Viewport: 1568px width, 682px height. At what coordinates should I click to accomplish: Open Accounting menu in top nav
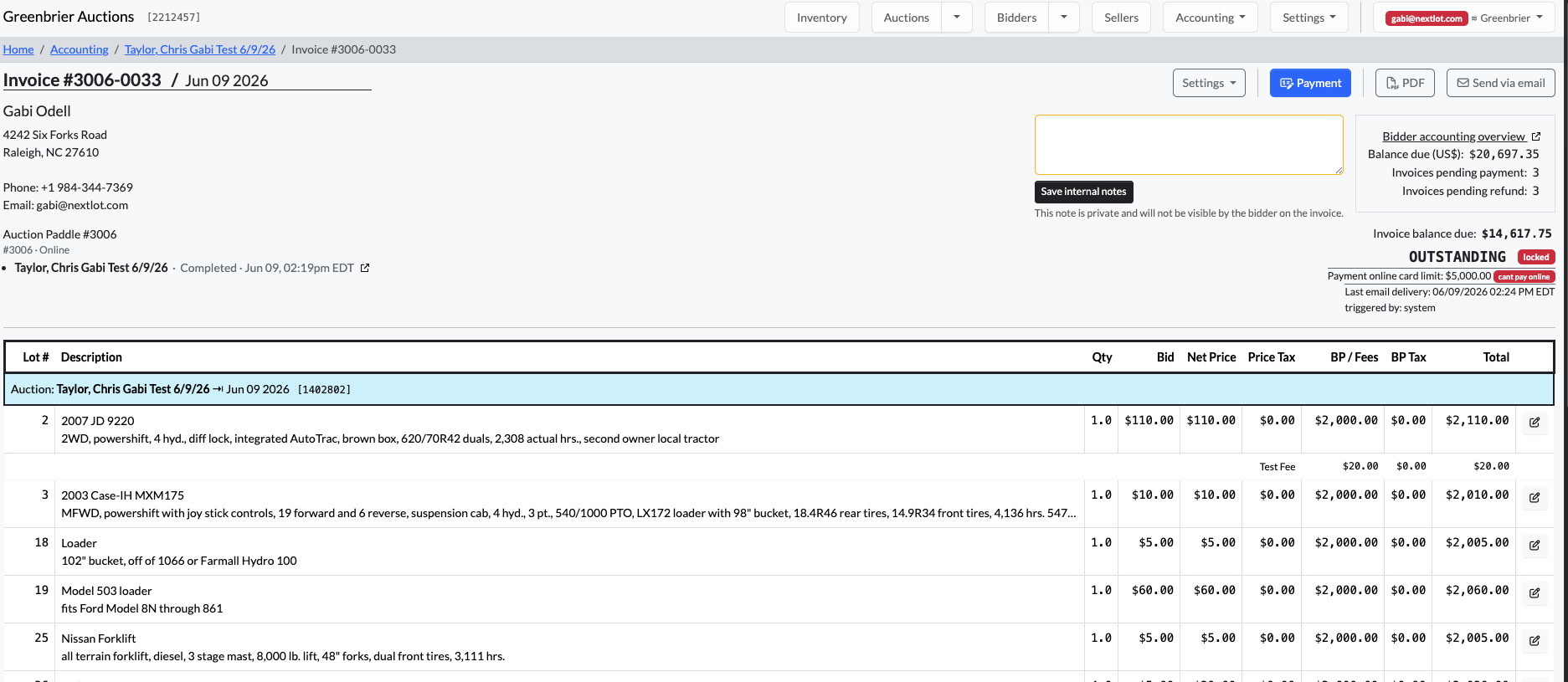tap(1210, 18)
